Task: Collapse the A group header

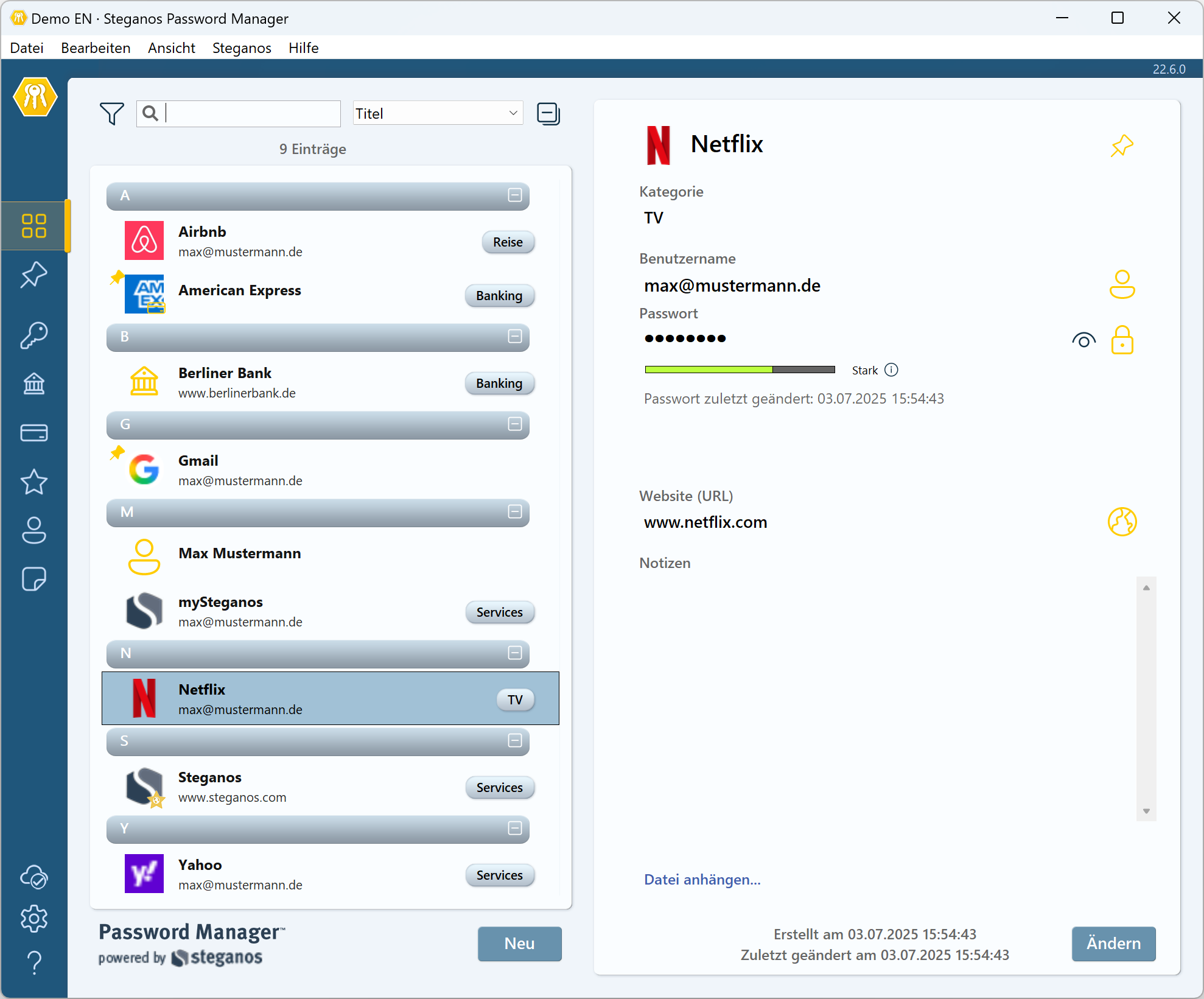Action: pos(515,195)
